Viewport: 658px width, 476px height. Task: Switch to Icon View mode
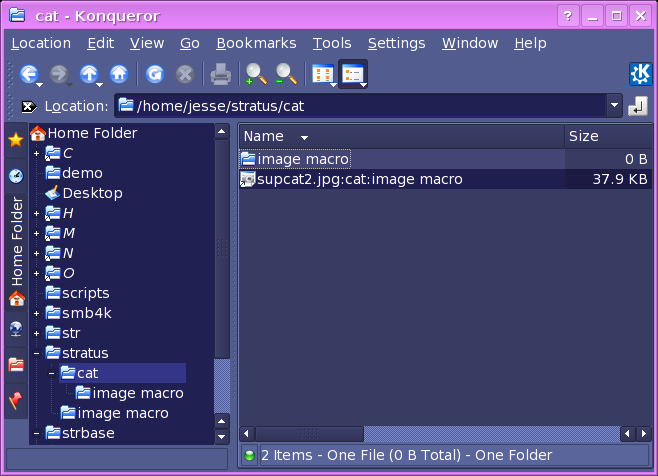click(x=322, y=74)
